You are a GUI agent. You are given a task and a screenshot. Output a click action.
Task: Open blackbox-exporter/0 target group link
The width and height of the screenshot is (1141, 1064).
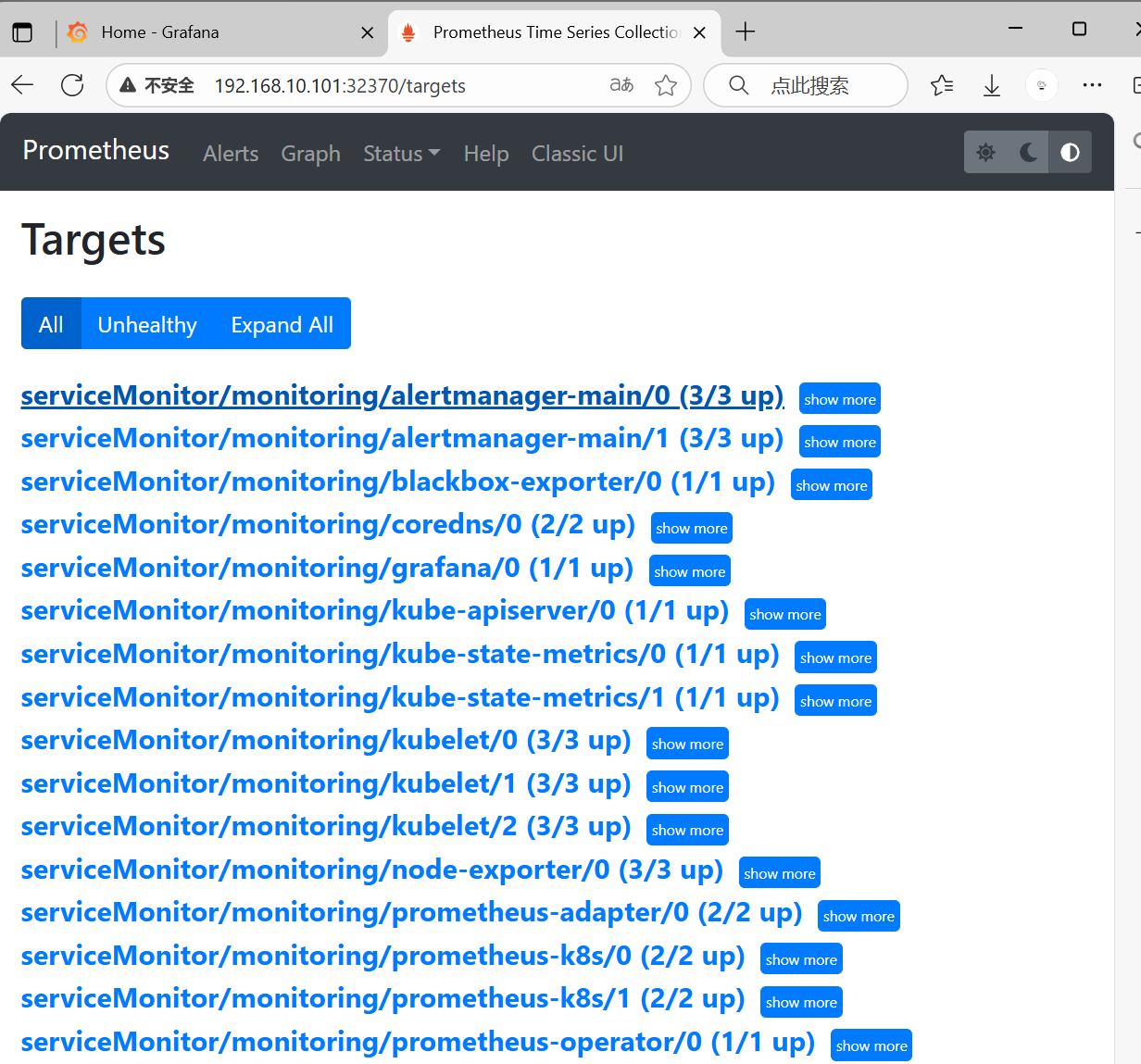(x=398, y=482)
